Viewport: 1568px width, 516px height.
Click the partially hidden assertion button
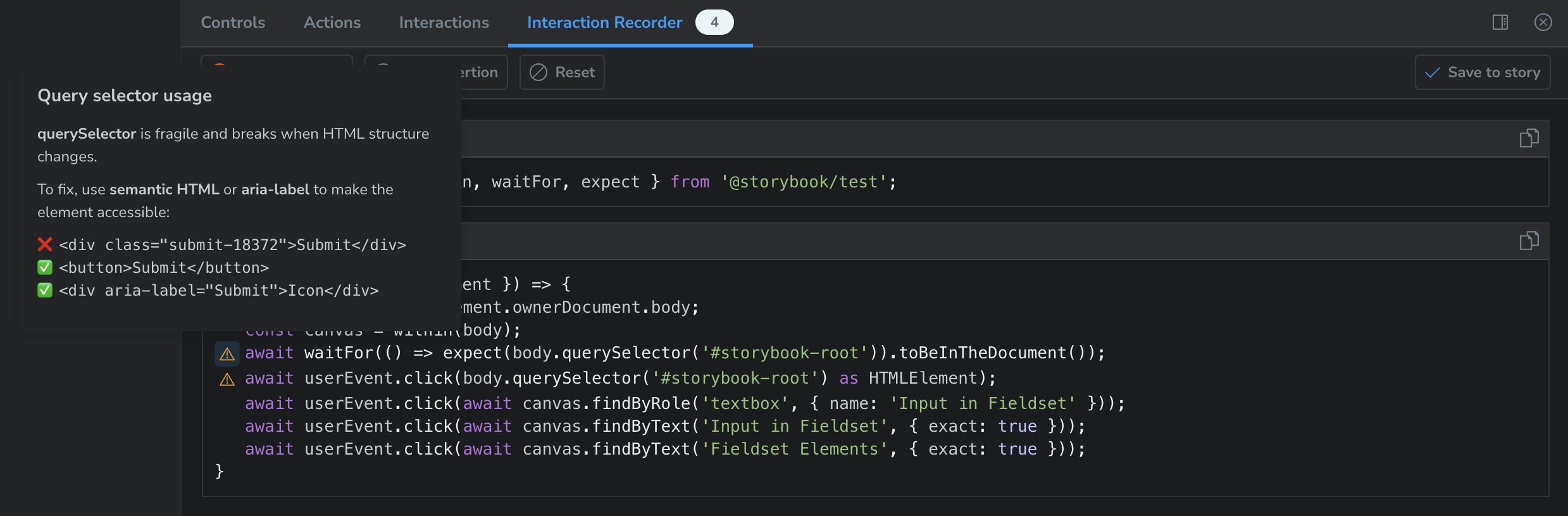coord(484,72)
